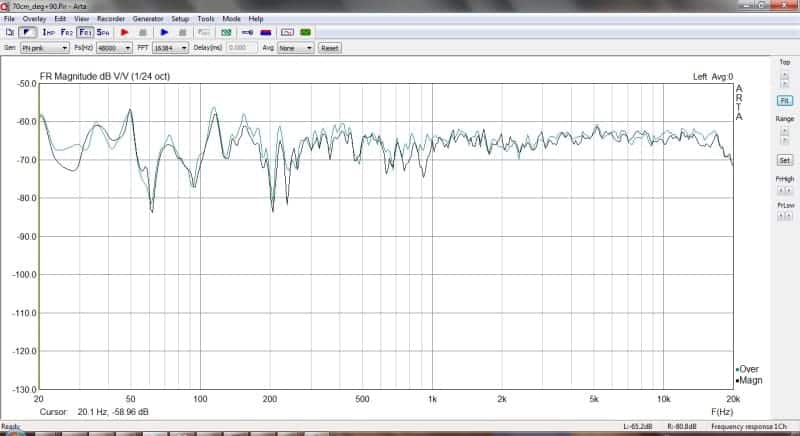Image resolution: width=800 pixels, height=436 pixels.
Task: Click the red and blue color bar icon
Action: (266, 32)
